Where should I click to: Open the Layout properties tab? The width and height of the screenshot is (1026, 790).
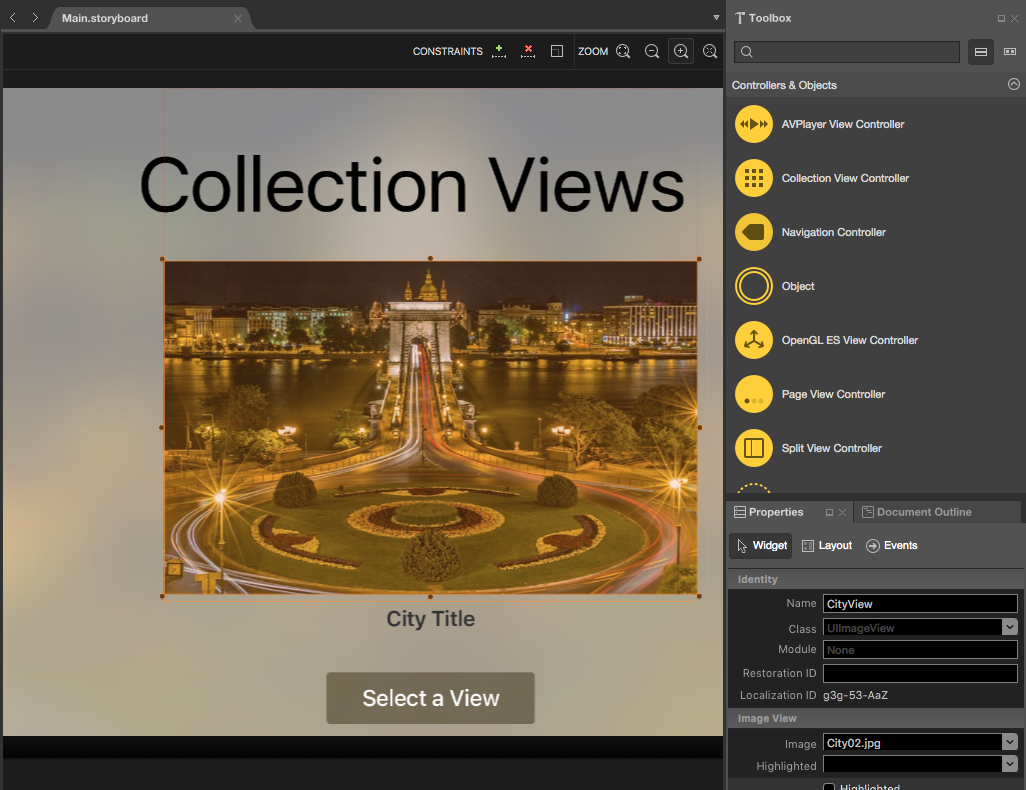pyautogui.click(x=827, y=545)
